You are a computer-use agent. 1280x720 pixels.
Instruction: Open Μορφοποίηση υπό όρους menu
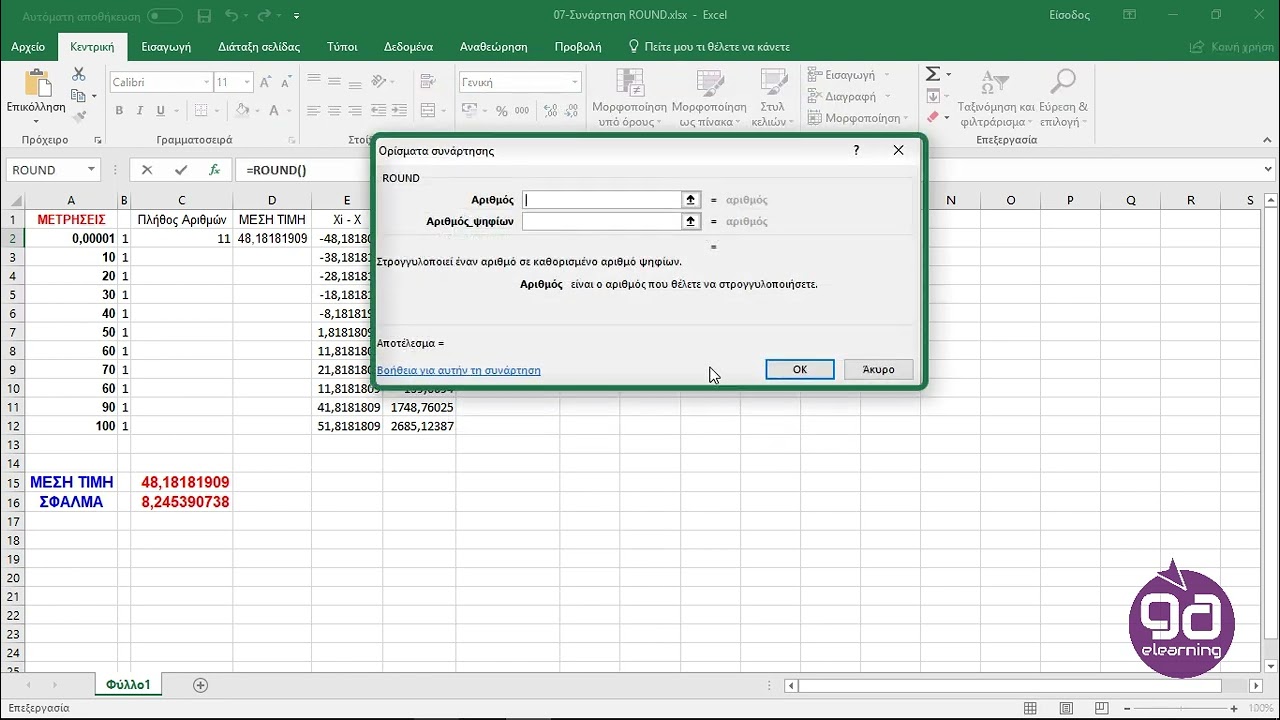click(x=629, y=98)
